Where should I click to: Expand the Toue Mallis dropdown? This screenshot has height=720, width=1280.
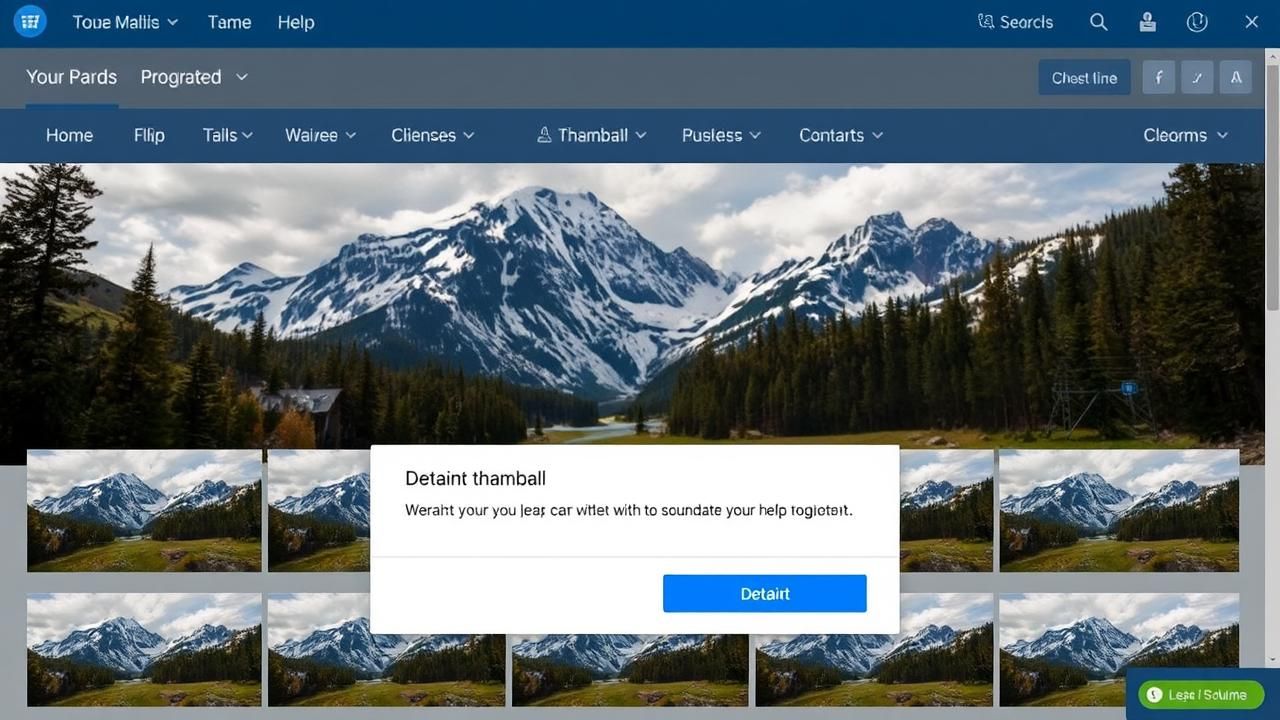125,22
